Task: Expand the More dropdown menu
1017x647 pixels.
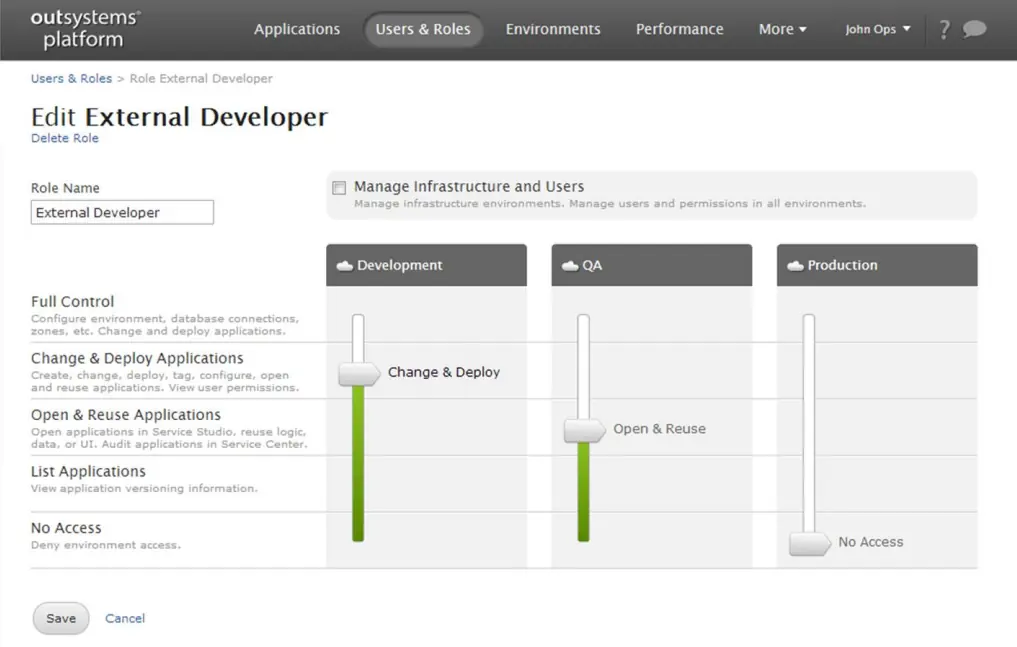Action: 782,29
